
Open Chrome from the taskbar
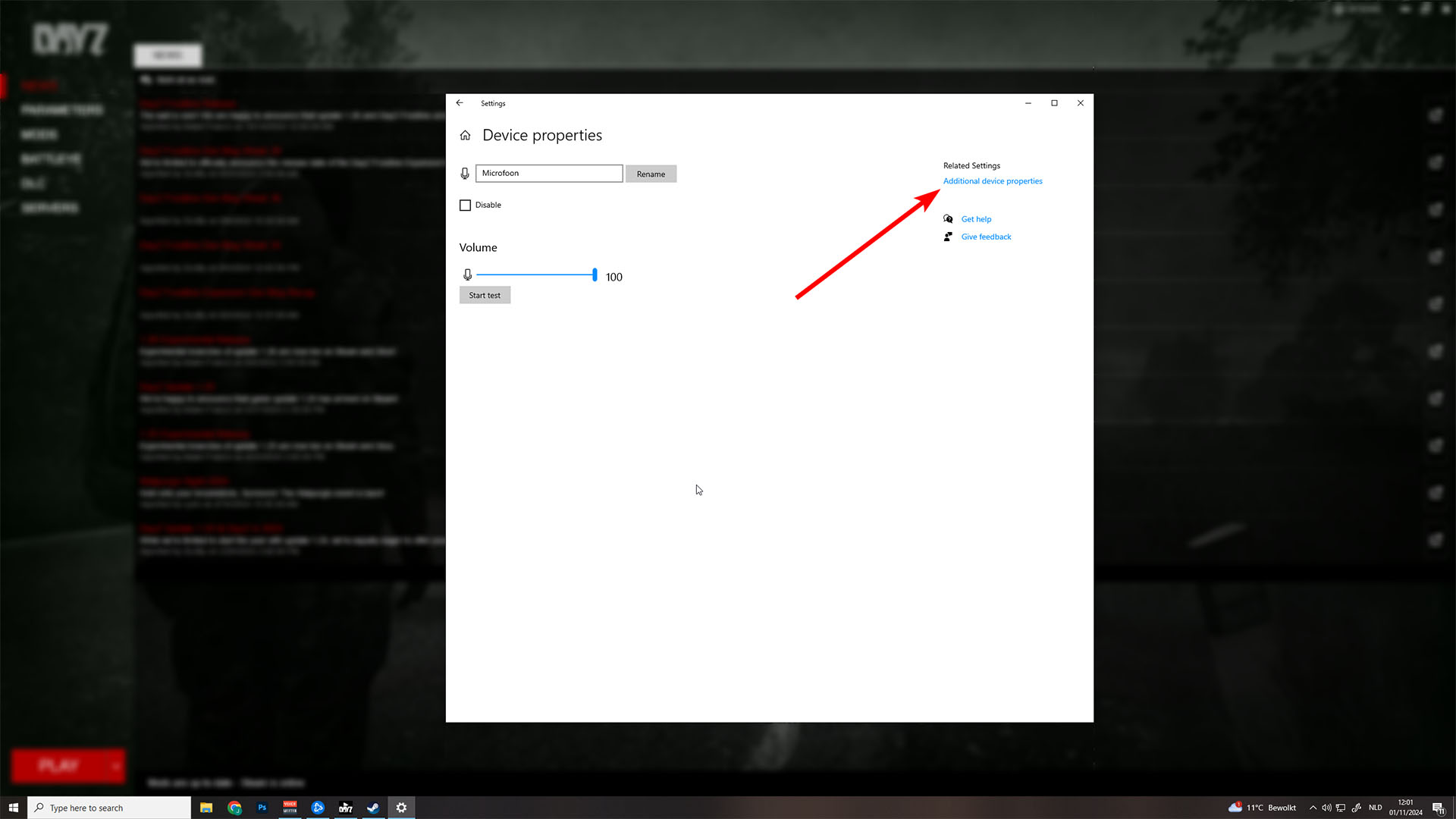coord(234,808)
